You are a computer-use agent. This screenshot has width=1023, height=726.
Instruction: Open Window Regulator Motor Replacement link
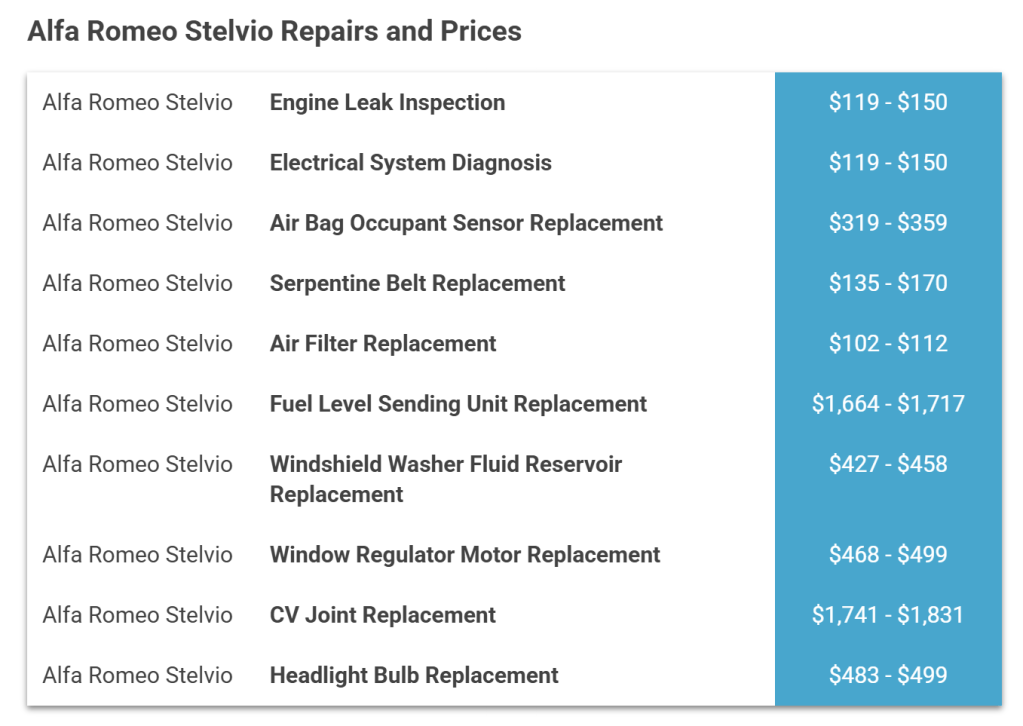pos(465,555)
